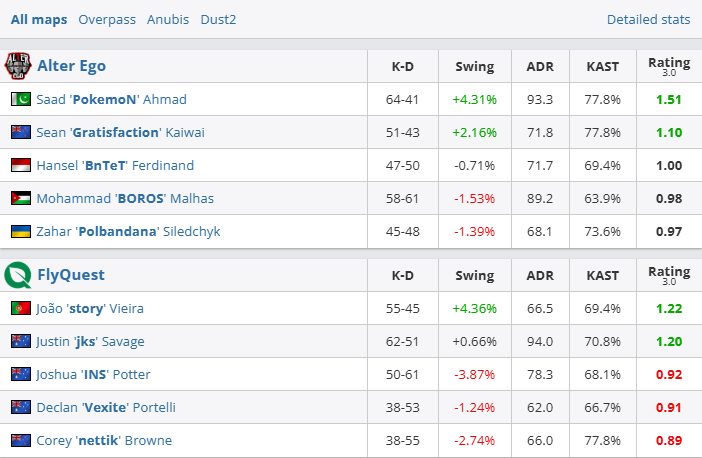The image size is (702, 458).
Task: Click the Swing column header for Alter Ego
Action: [474, 67]
